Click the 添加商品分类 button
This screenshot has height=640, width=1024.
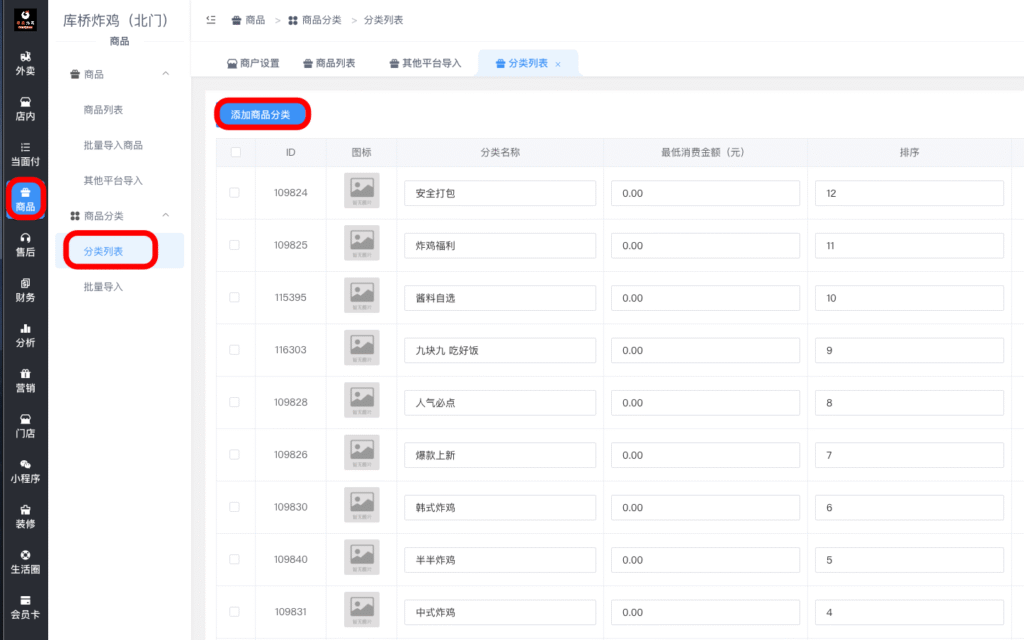coord(260,114)
